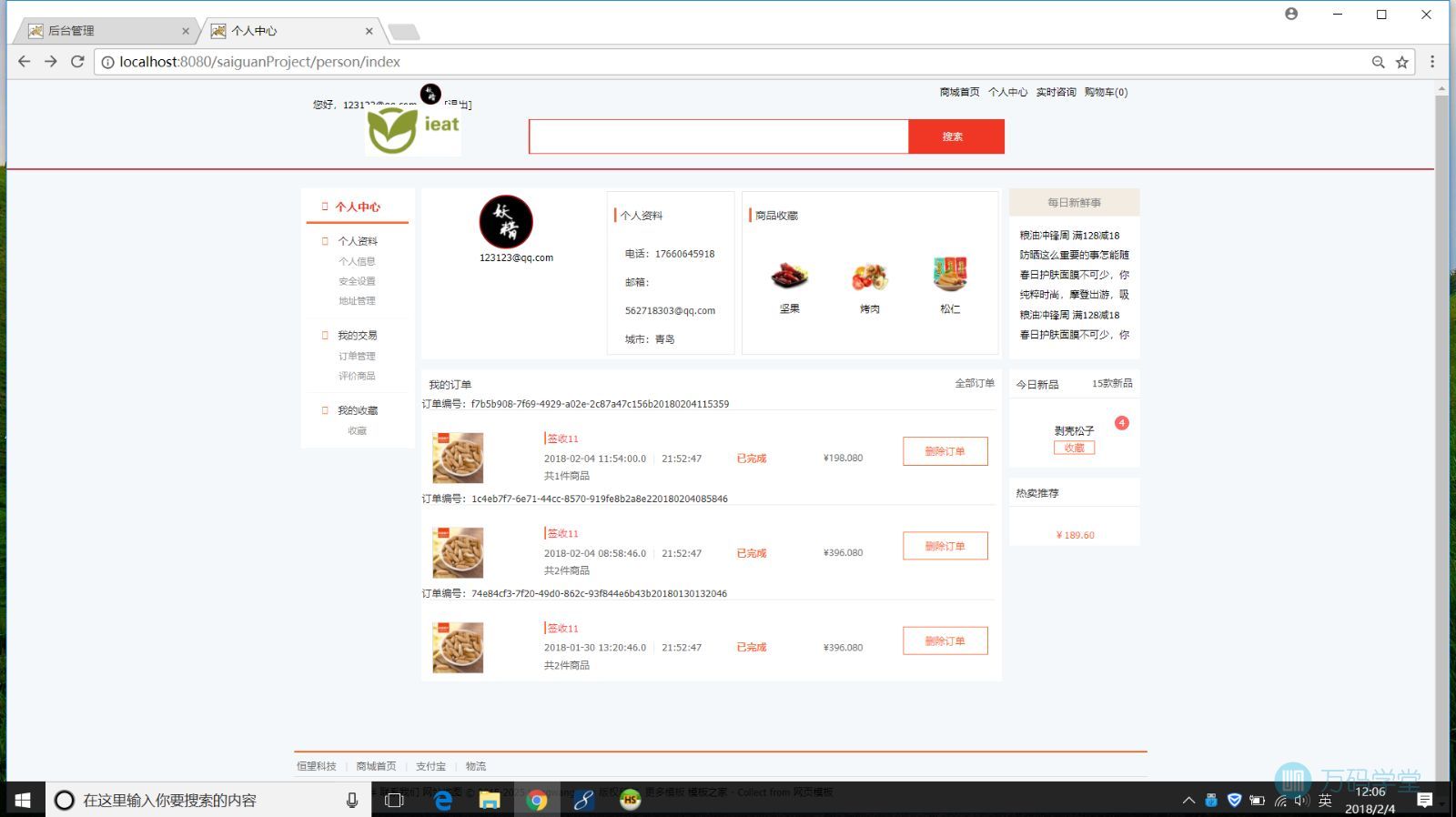Viewport: 1456px width, 817px height.
Task: Open File Explorer from the taskbar
Action: coord(490,800)
